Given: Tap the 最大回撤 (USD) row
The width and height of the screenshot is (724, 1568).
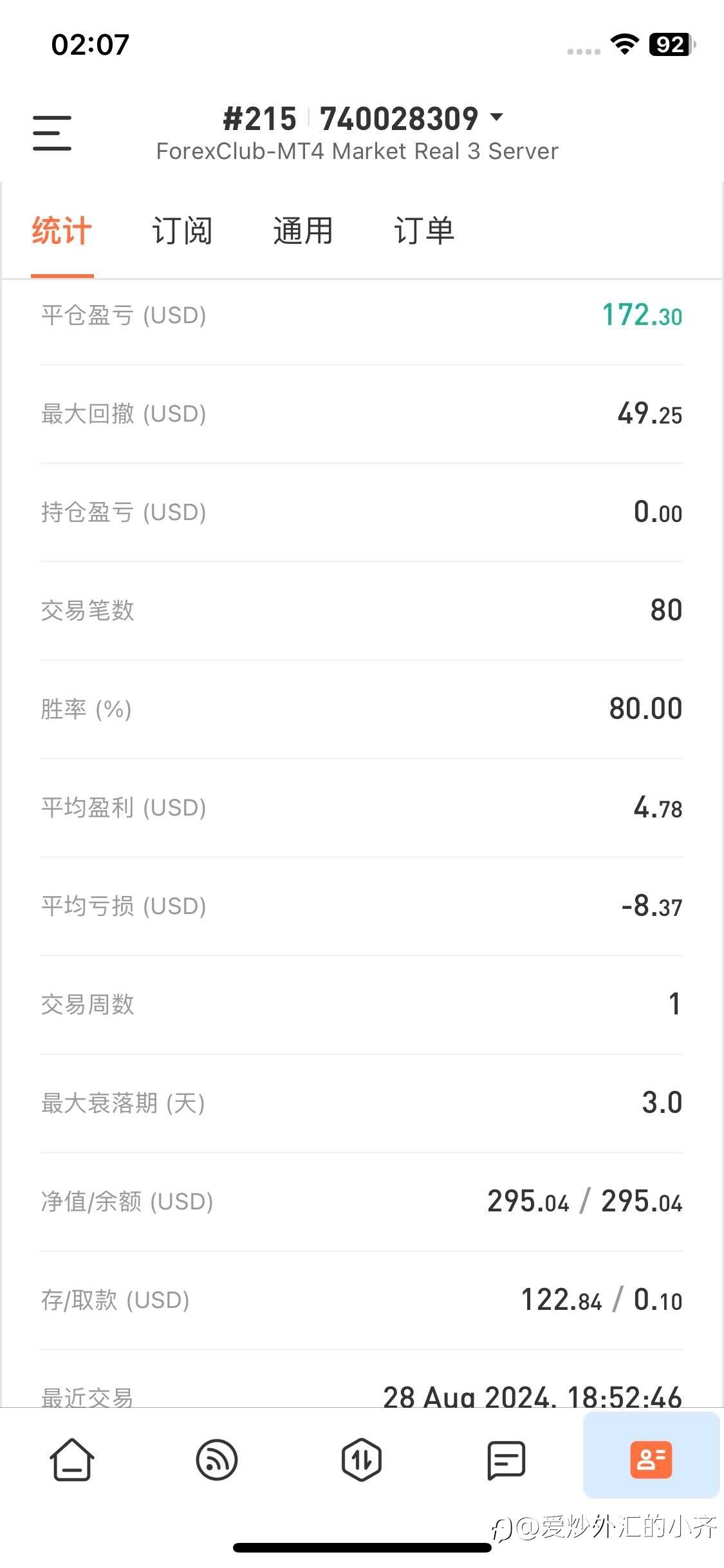Looking at the screenshot, I should point(362,414).
